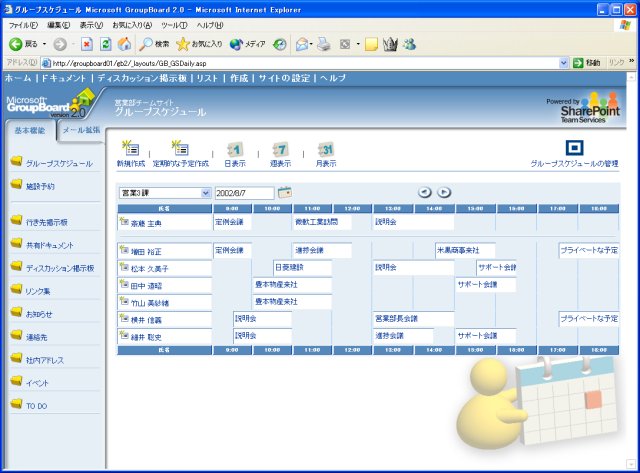Expand the 営業3課 group dropdown
Image resolution: width=640 pixels, height=473 pixels.
[206, 192]
